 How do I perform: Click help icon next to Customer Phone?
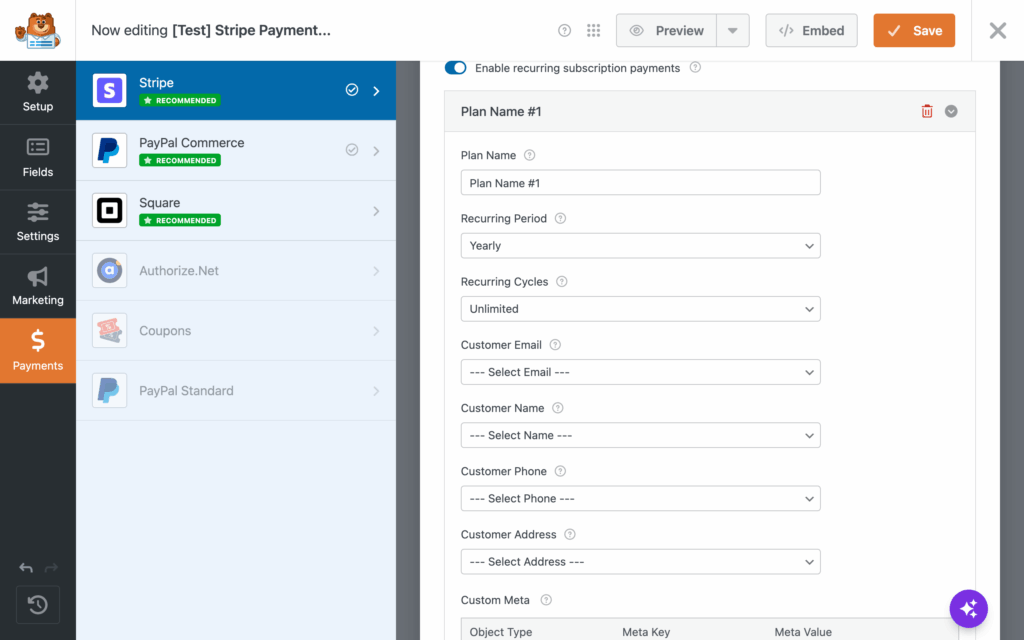pos(560,472)
